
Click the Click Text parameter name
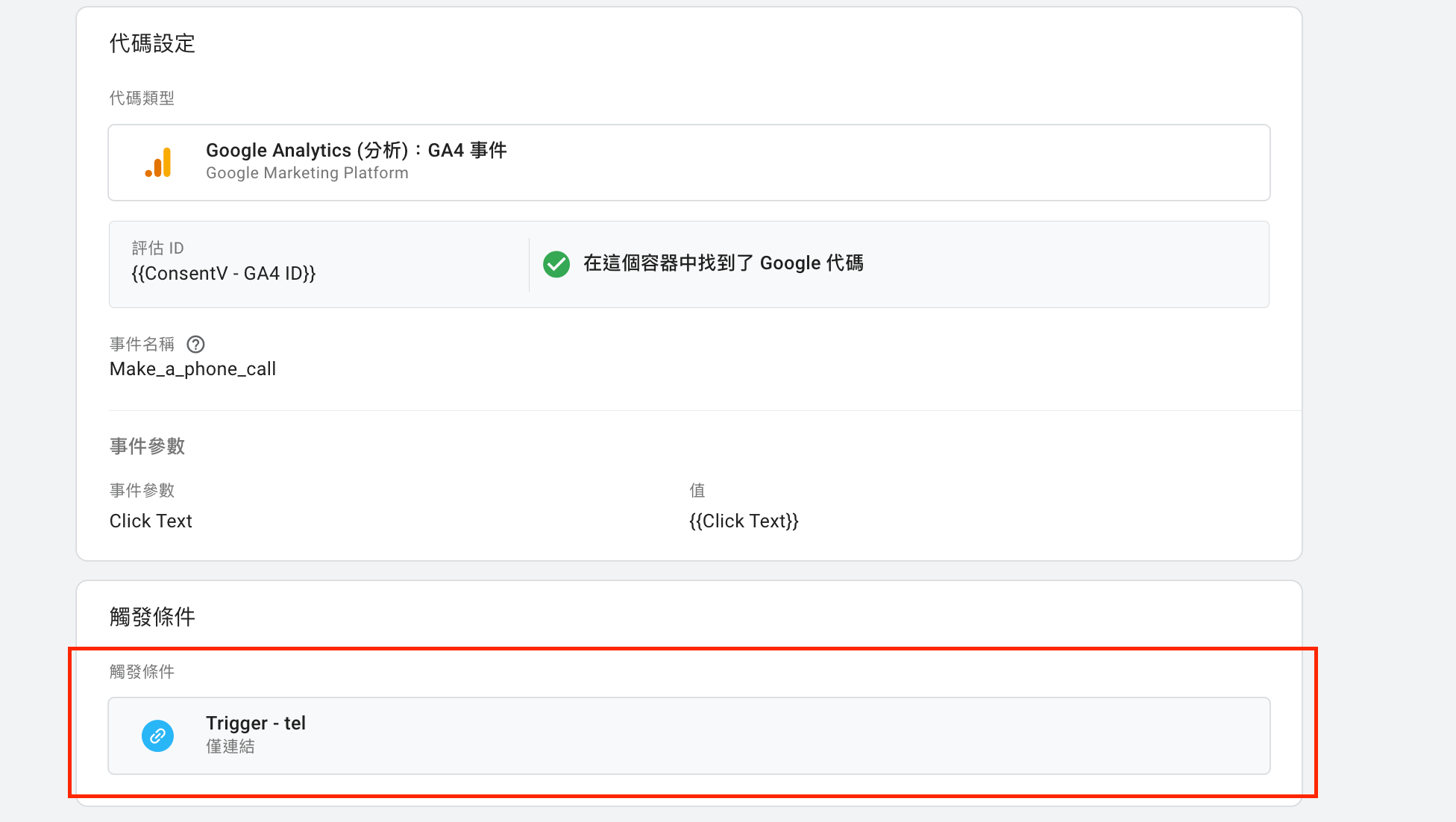coord(151,521)
